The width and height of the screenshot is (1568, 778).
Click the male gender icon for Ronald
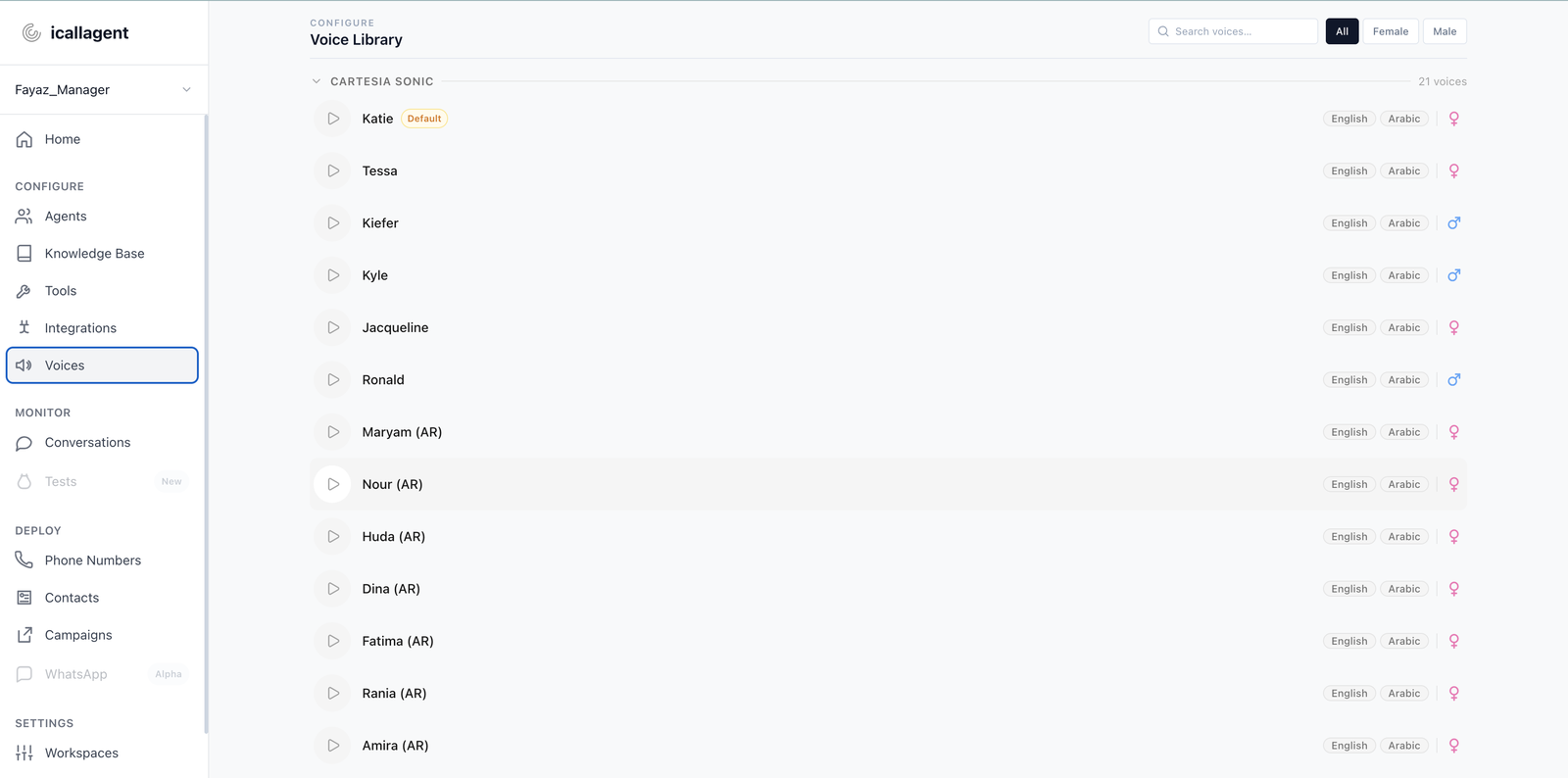click(1454, 380)
